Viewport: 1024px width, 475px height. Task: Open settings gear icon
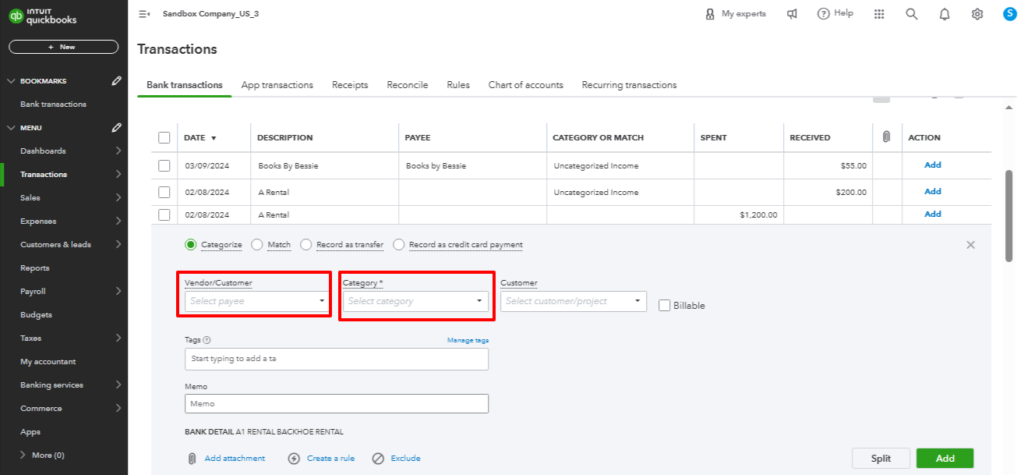pos(977,14)
